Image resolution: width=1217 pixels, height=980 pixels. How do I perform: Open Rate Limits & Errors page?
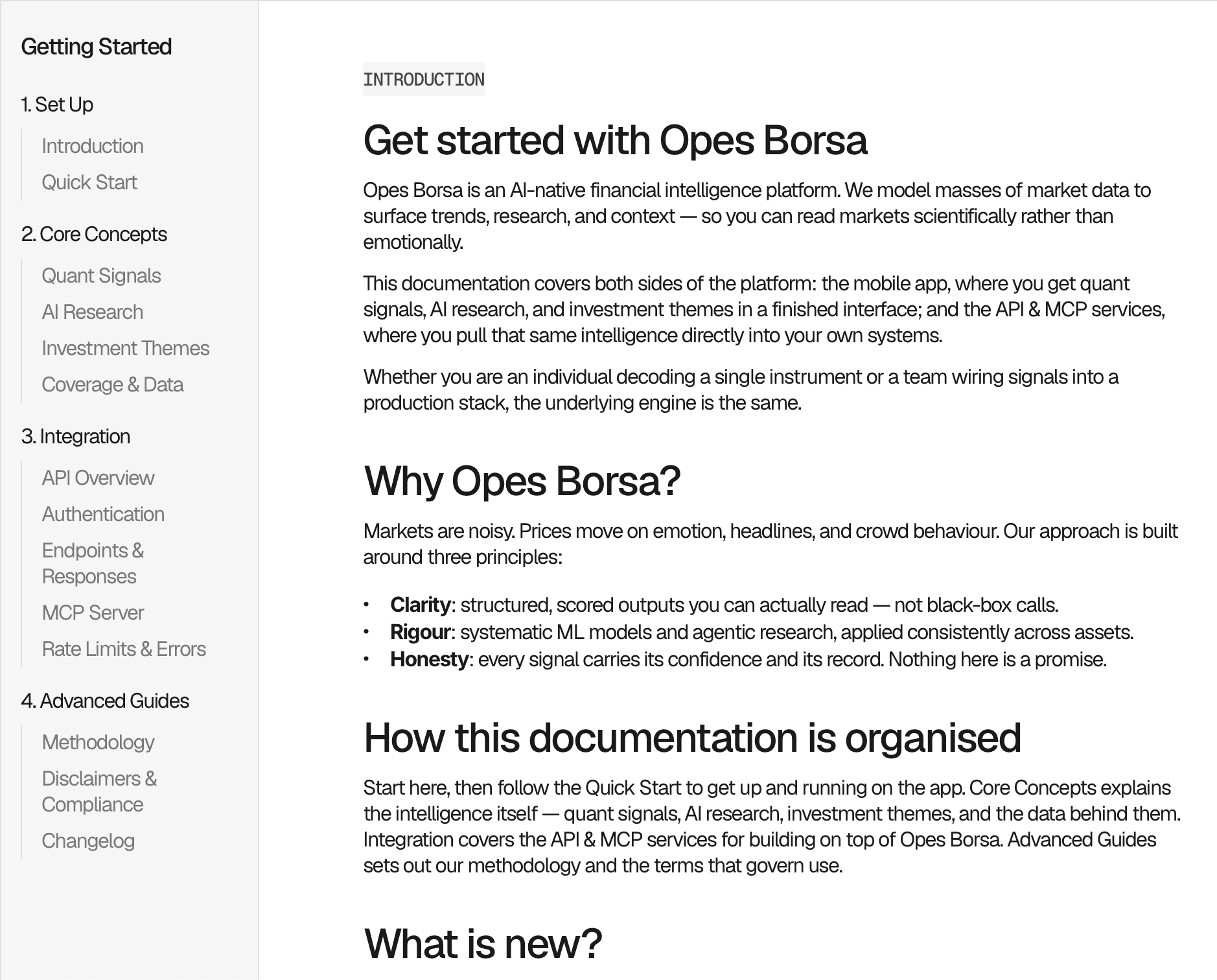click(124, 649)
